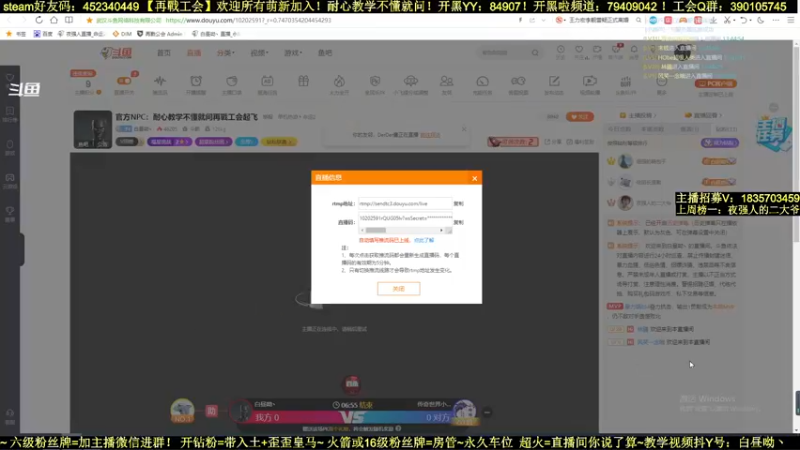Click the streamer avatar thumbnail
The width and height of the screenshot is (800, 450).
[x=92, y=129]
